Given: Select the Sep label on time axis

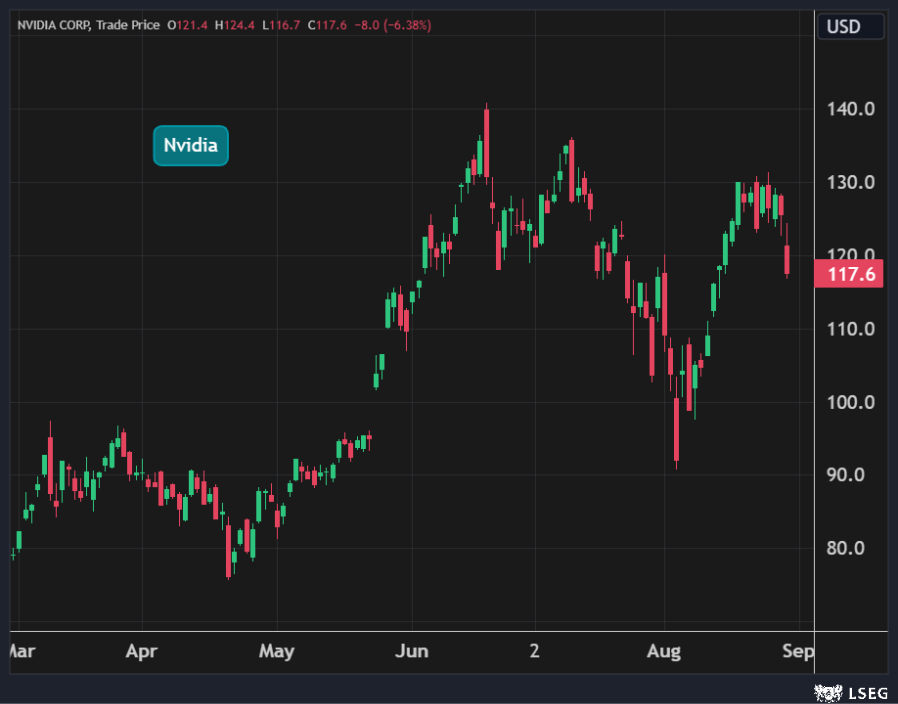Looking at the screenshot, I should point(797,652).
